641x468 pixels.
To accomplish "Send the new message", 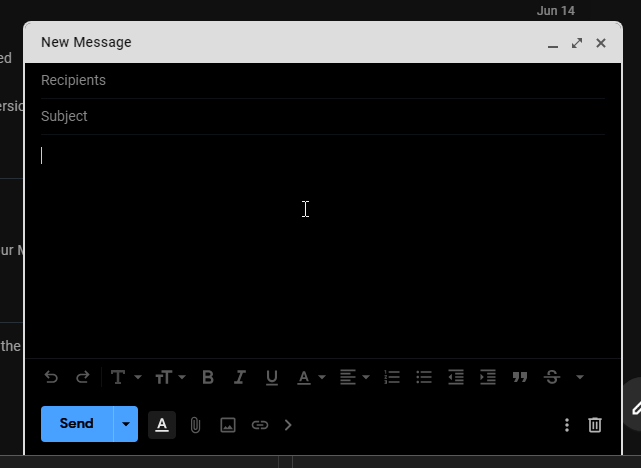I will point(77,423).
